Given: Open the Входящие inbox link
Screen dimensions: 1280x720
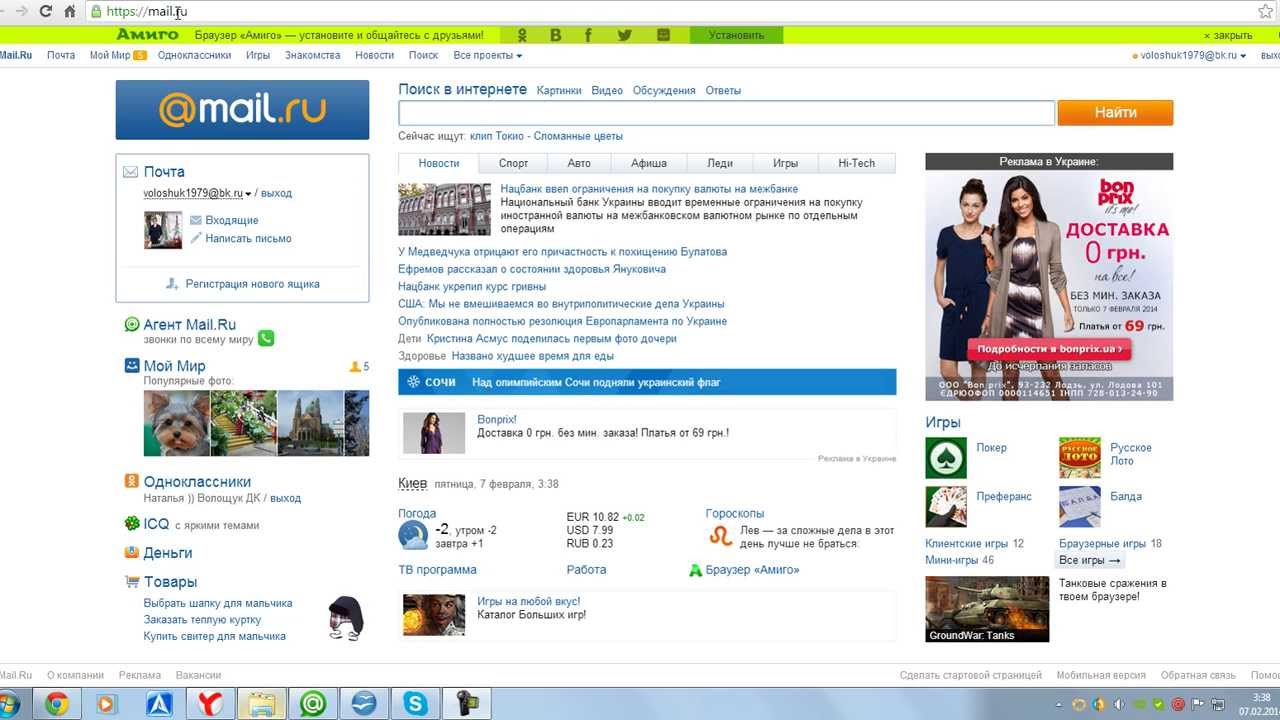Looking at the screenshot, I should [232, 220].
